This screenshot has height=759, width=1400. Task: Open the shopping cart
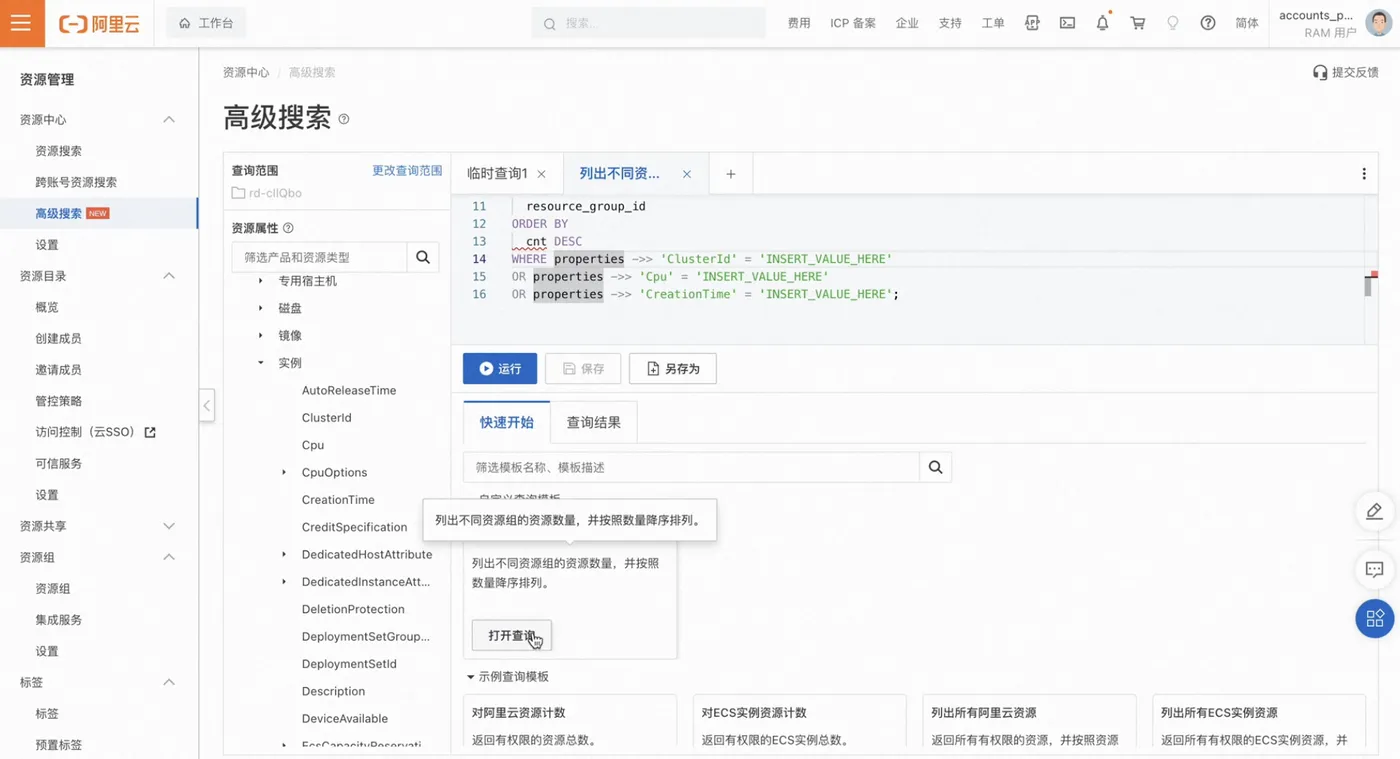[1138, 23]
